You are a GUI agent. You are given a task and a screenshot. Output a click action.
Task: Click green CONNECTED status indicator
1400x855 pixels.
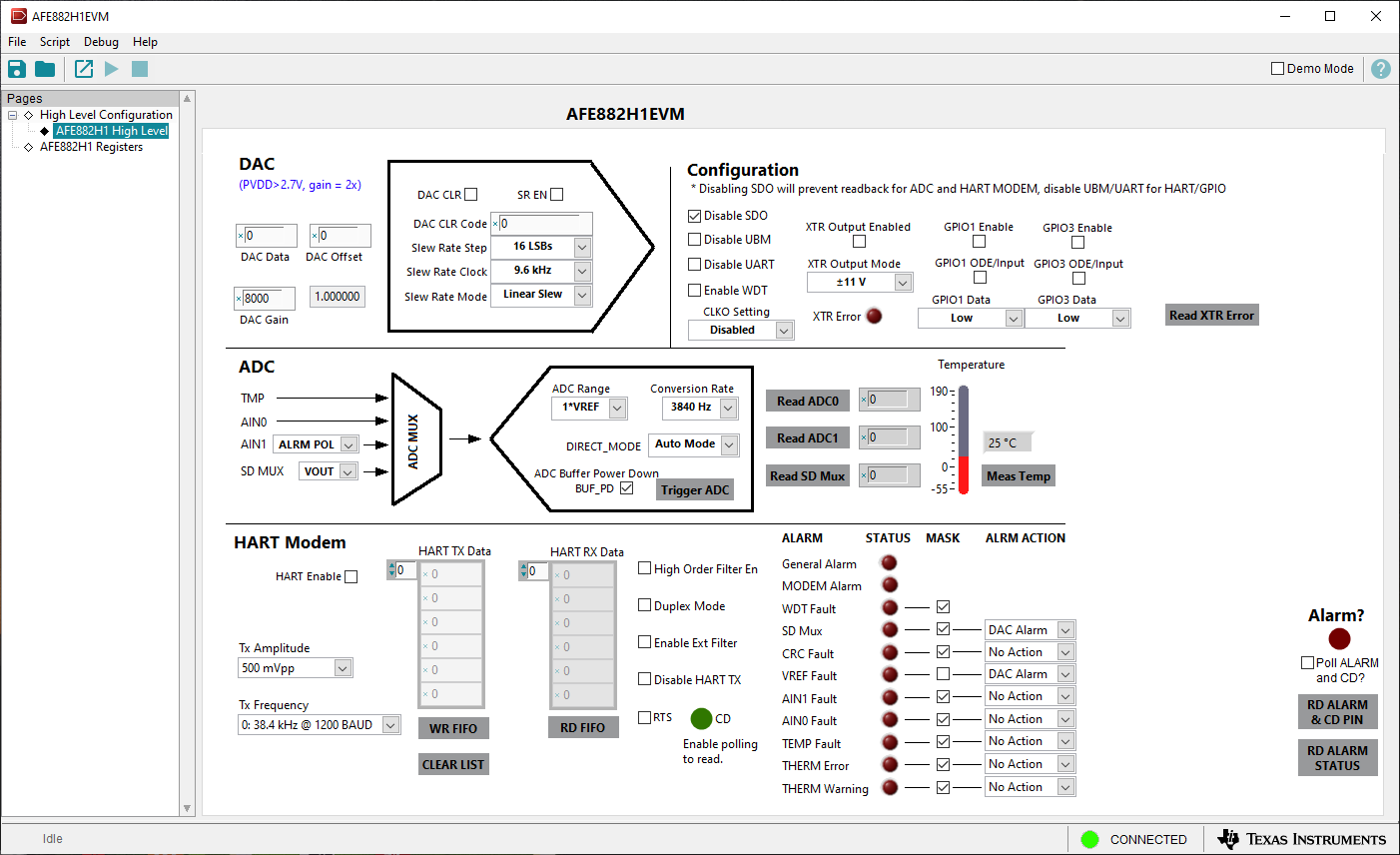point(1089,840)
